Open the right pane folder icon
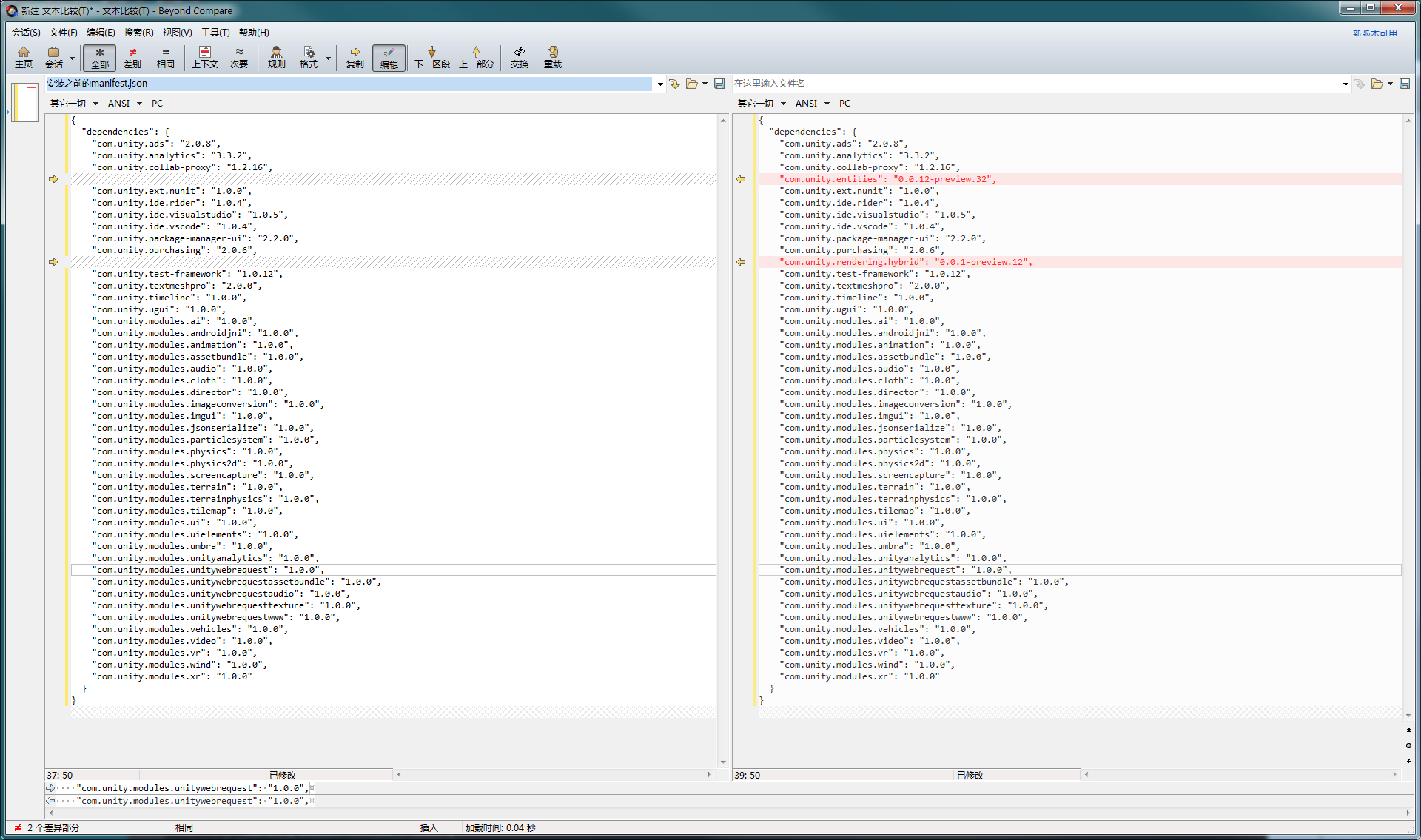Viewport: 1421px width, 840px height. coord(1377,84)
